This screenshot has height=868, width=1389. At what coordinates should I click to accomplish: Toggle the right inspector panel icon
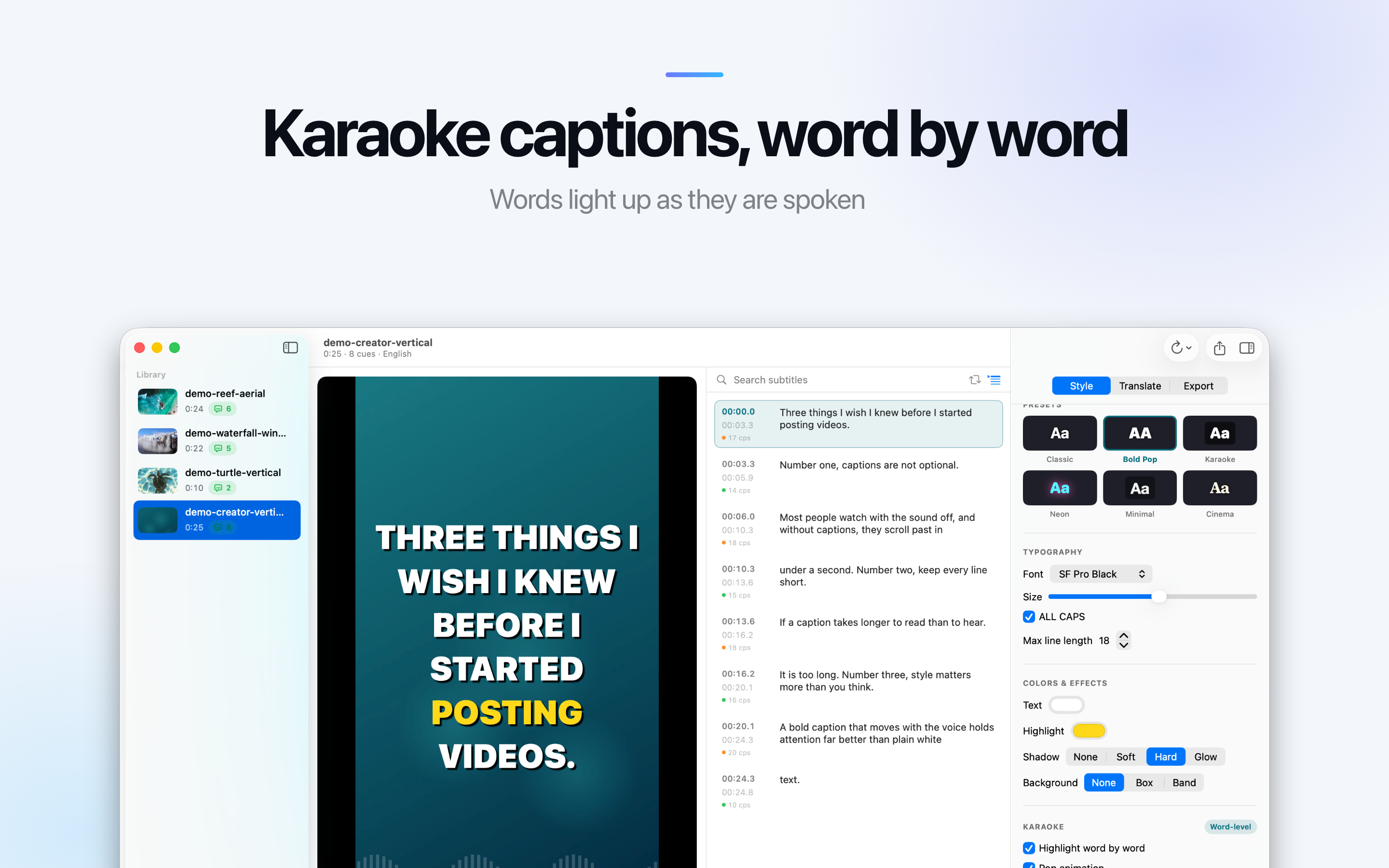[x=1247, y=348]
